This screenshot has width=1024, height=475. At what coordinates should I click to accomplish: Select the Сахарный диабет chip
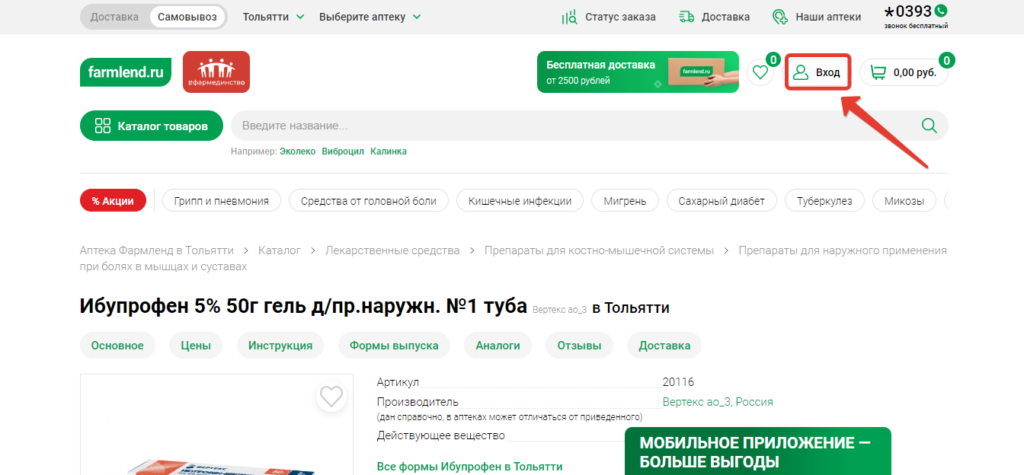[x=722, y=201]
